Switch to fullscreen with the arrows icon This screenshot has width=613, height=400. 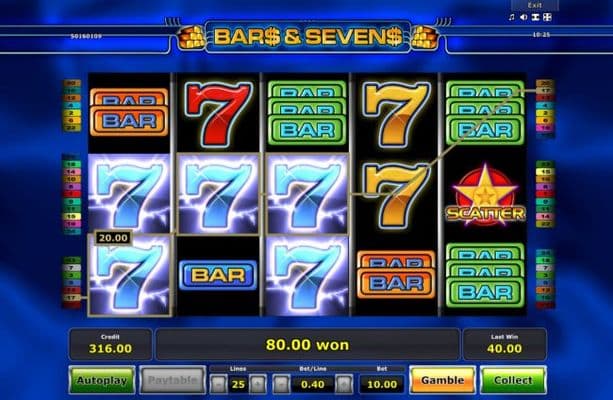coord(547,17)
